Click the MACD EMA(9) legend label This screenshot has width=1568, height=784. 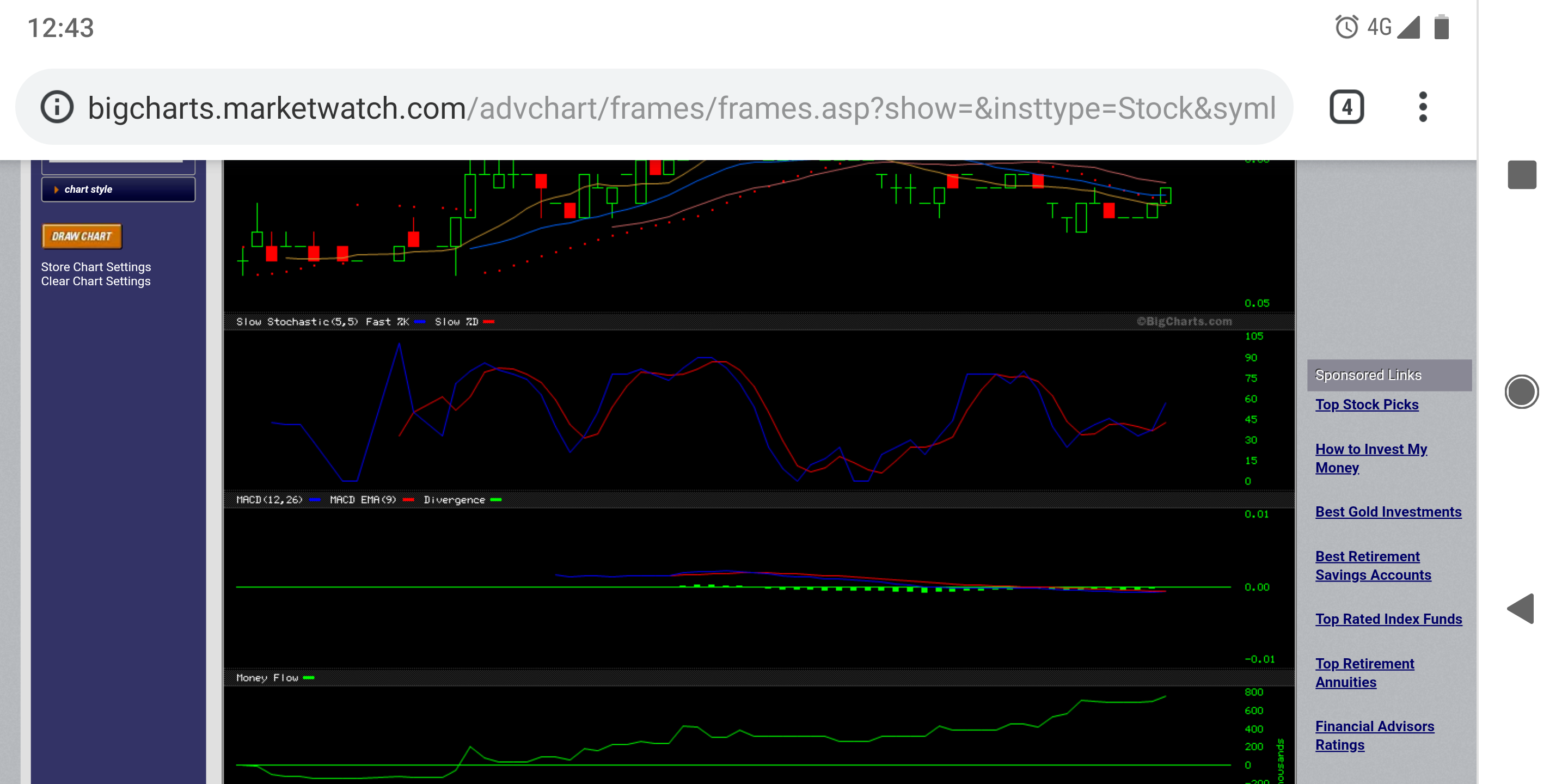[363, 500]
